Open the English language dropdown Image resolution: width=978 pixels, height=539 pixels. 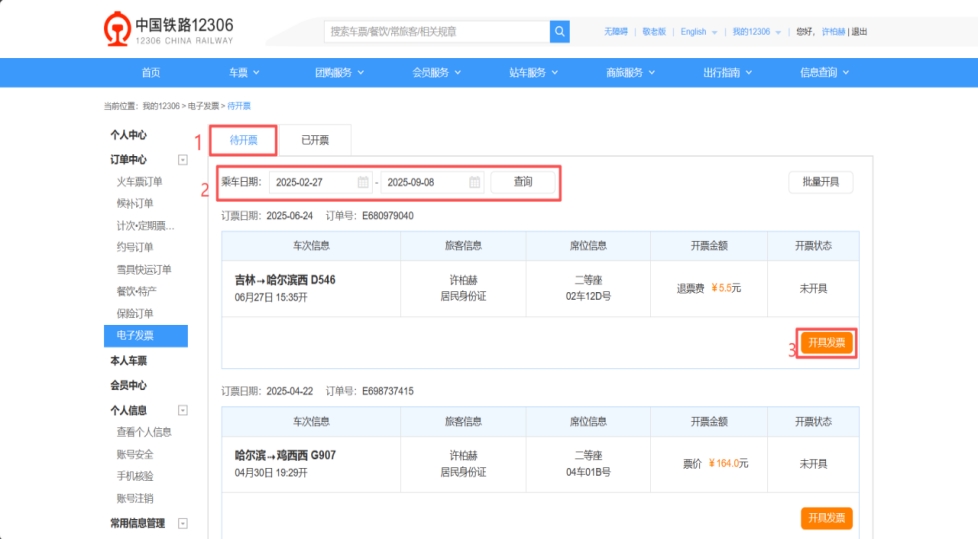[699, 32]
